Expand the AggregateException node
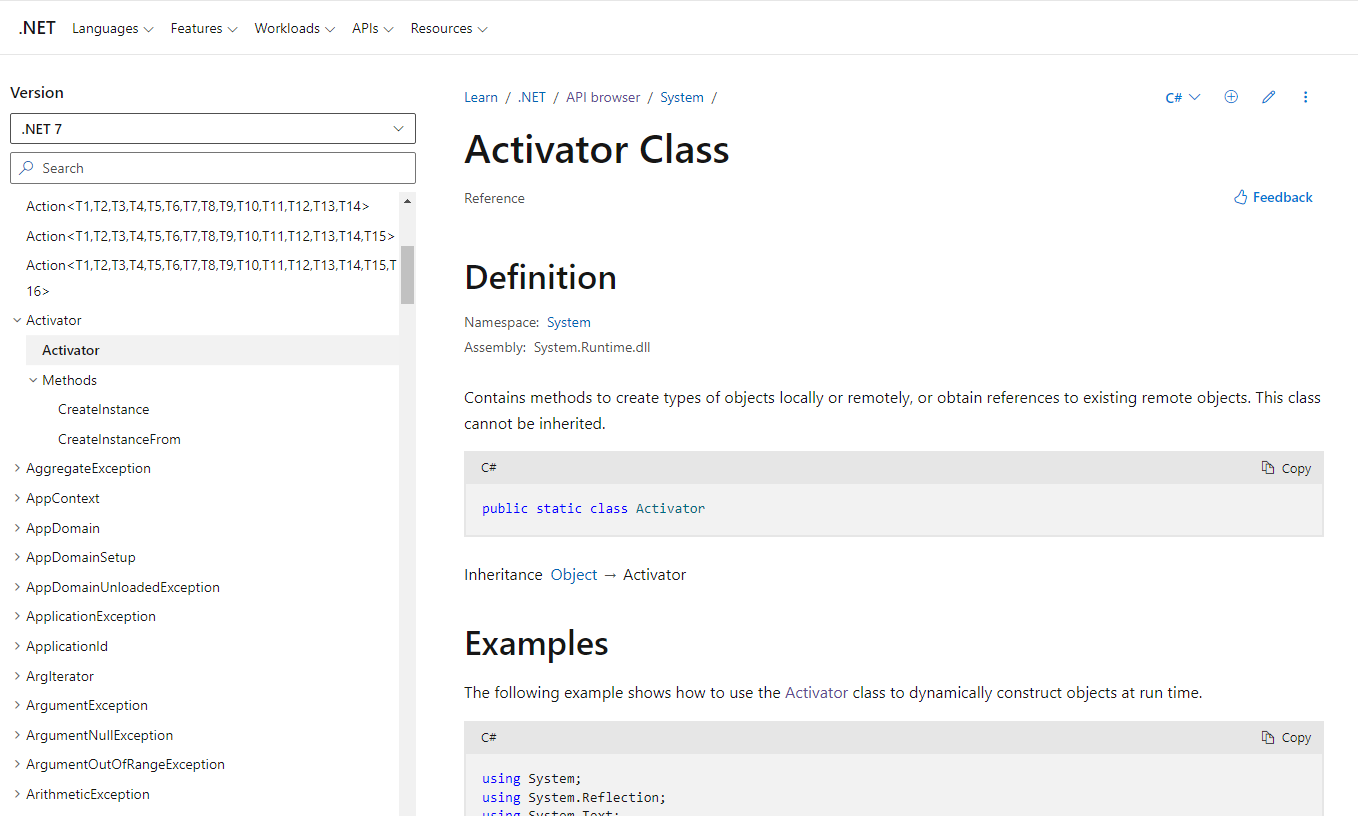Viewport: 1358px width, 816px height. (x=17, y=468)
